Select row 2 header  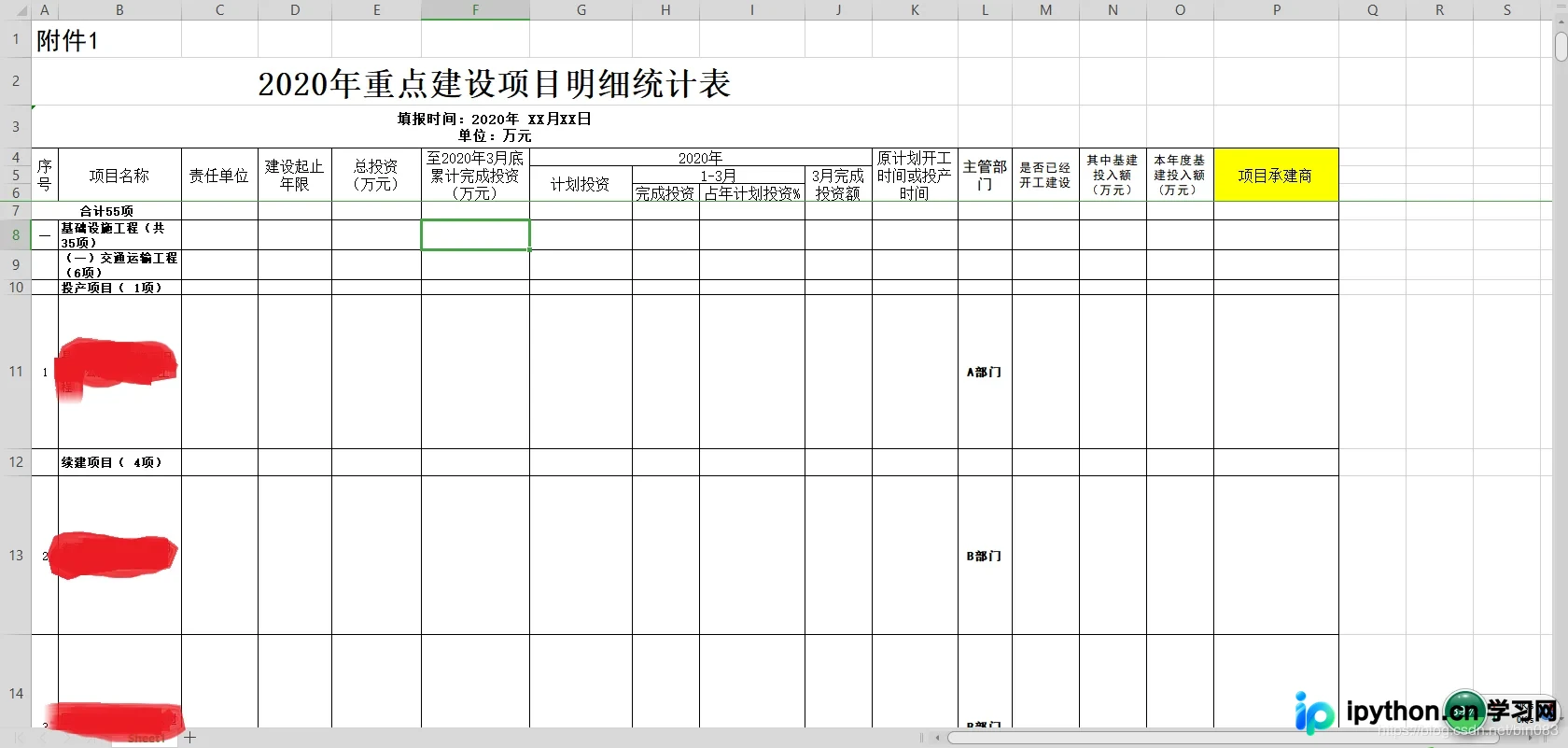pyautogui.click(x=16, y=81)
